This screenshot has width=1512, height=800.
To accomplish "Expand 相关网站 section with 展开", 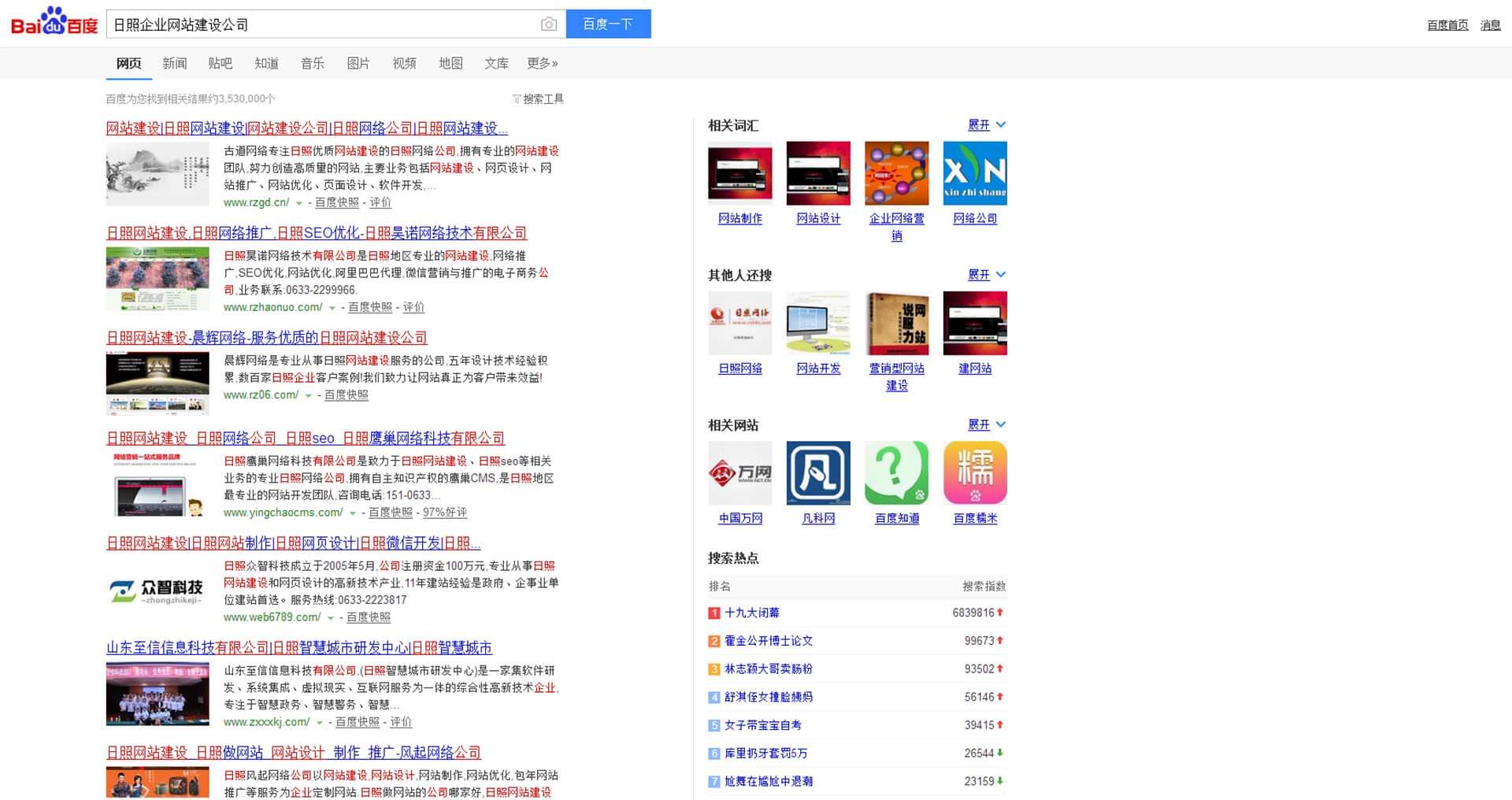I will [x=987, y=424].
